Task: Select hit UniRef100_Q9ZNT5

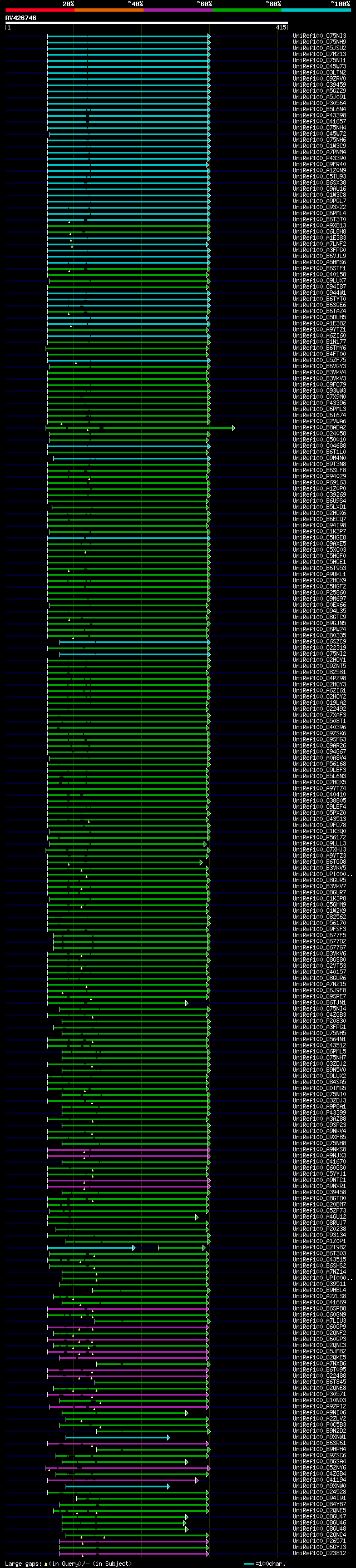Action: pos(319,666)
